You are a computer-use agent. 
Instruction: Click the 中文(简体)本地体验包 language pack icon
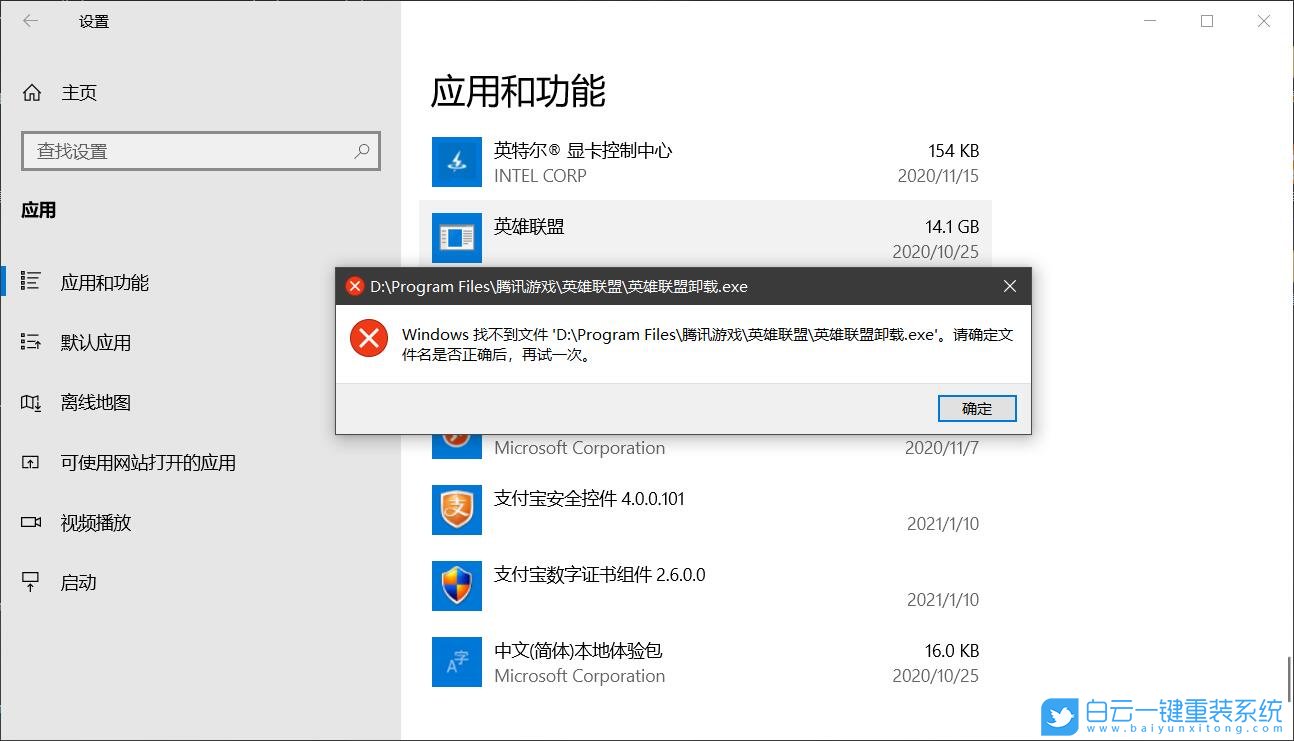click(456, 661)
